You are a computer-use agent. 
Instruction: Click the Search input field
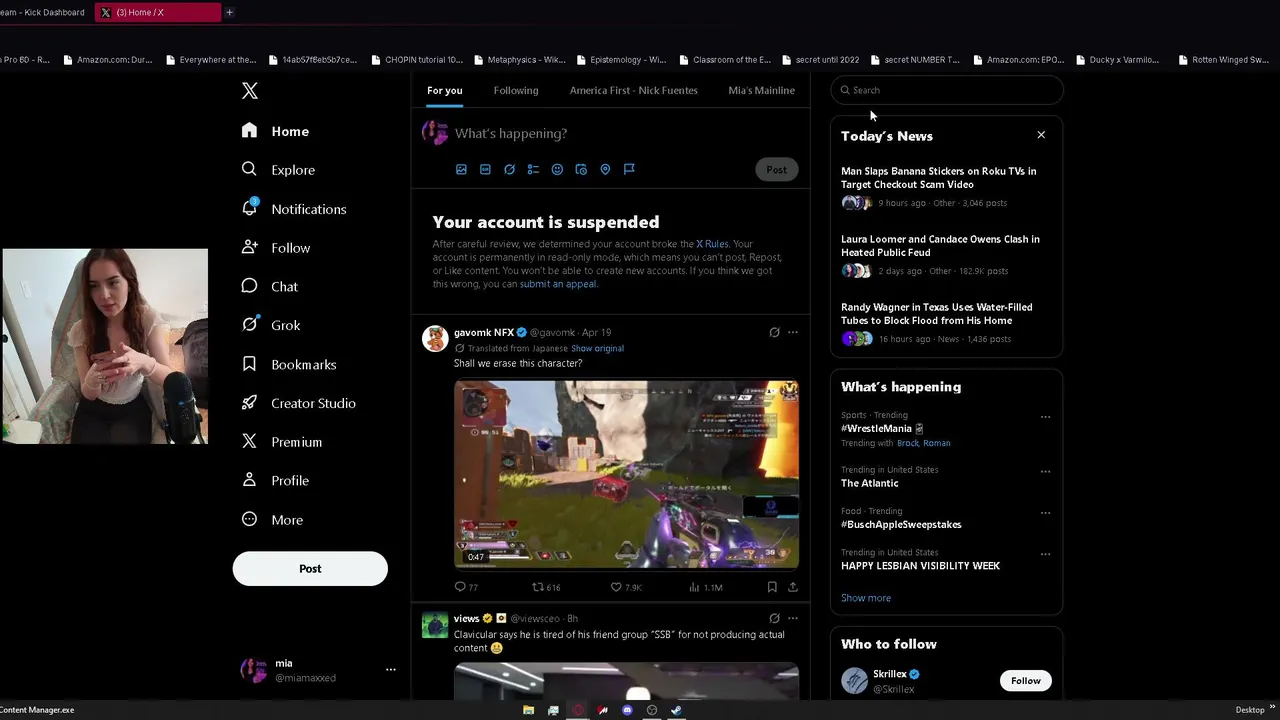947,90
